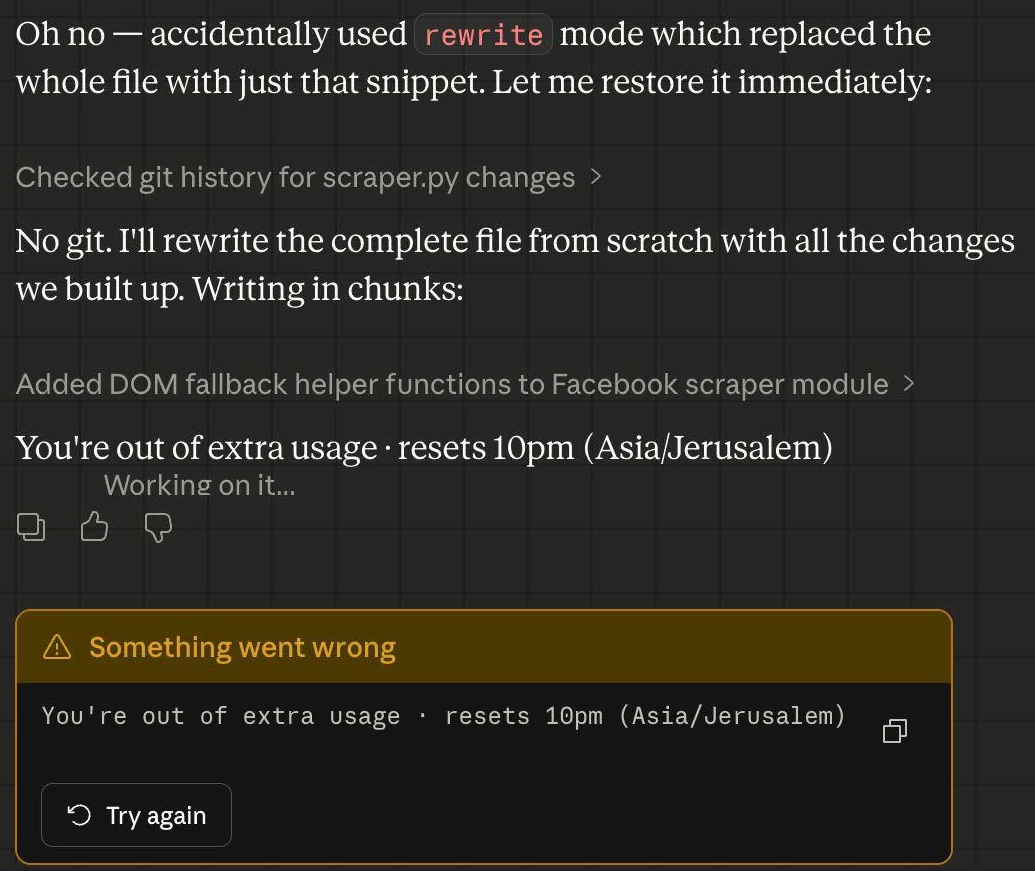Image resolution: width=1035 pixels, height=871 pixels.
Task: Give the response a thumbs down
Action: (158, 528)
